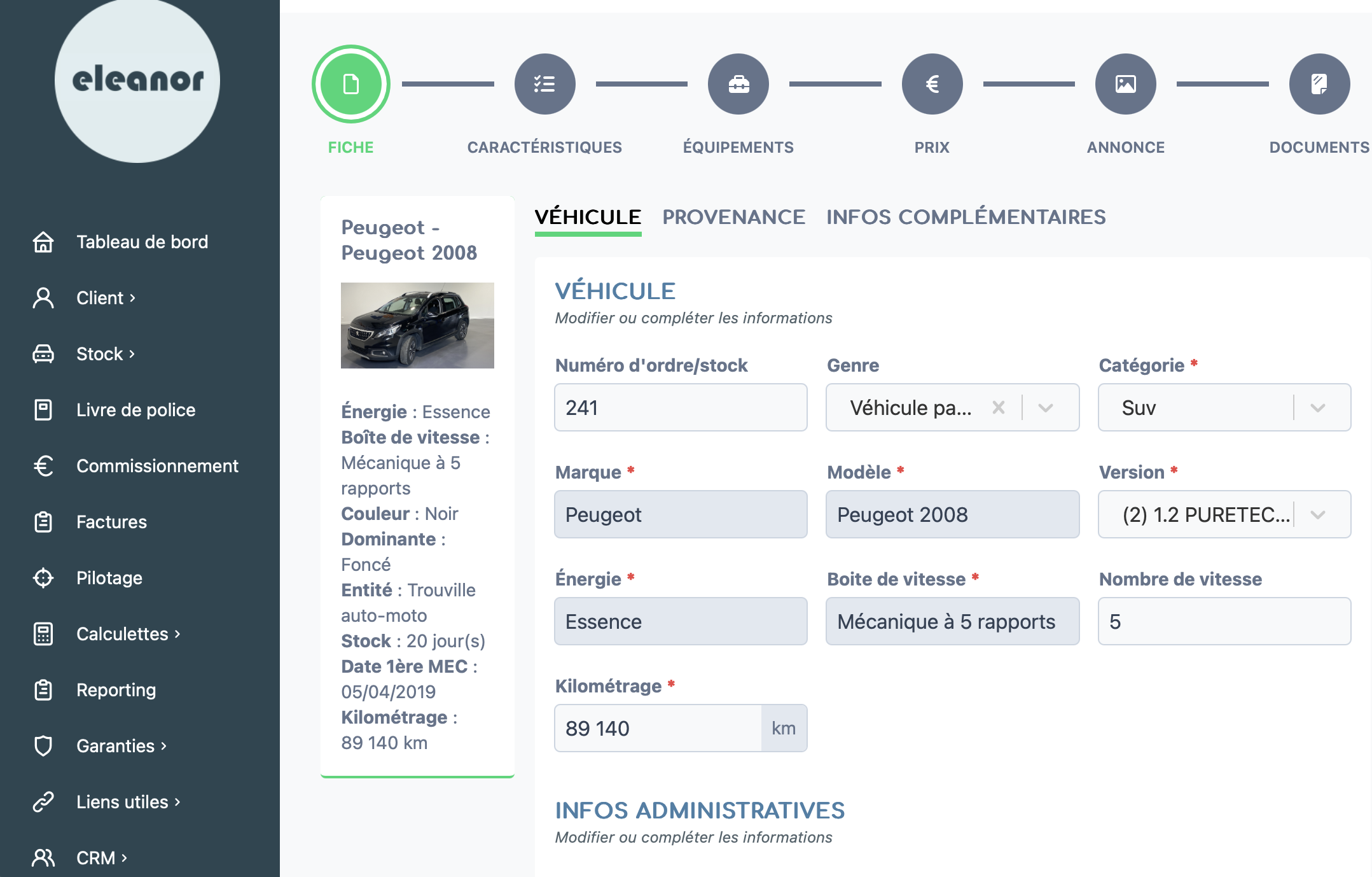
Task: Click the Nombre de vitesse field
Action: click(x=1224, y=621)
